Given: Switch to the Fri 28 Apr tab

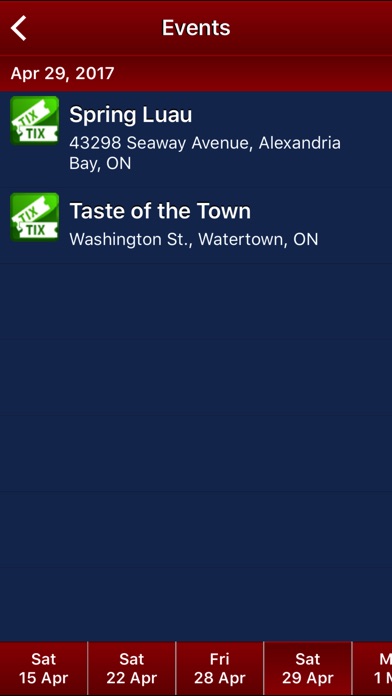Looking at the screenshot, I should [219, 668].
